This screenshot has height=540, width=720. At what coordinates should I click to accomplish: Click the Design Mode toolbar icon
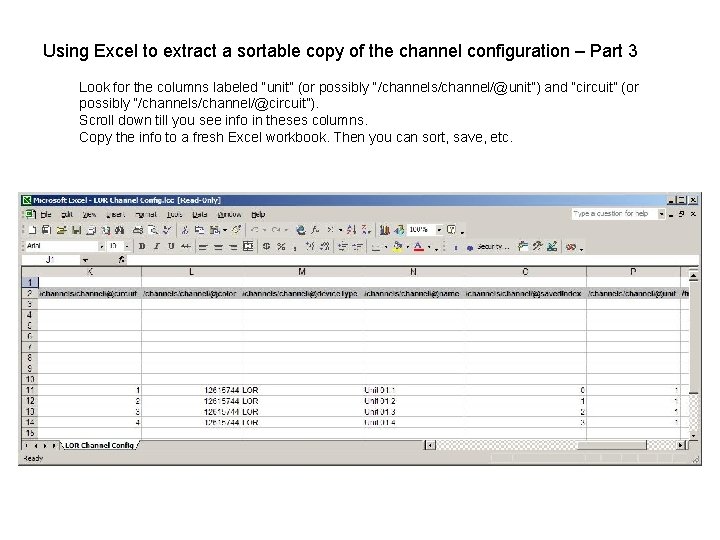tap(552, 247)
